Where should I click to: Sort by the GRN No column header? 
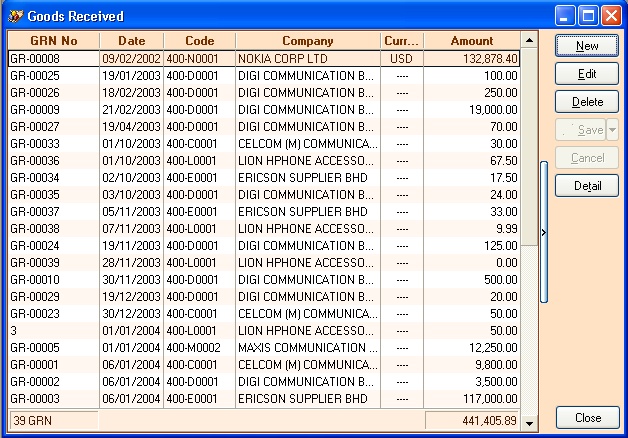pyautogui.click(x=54, y=40)
